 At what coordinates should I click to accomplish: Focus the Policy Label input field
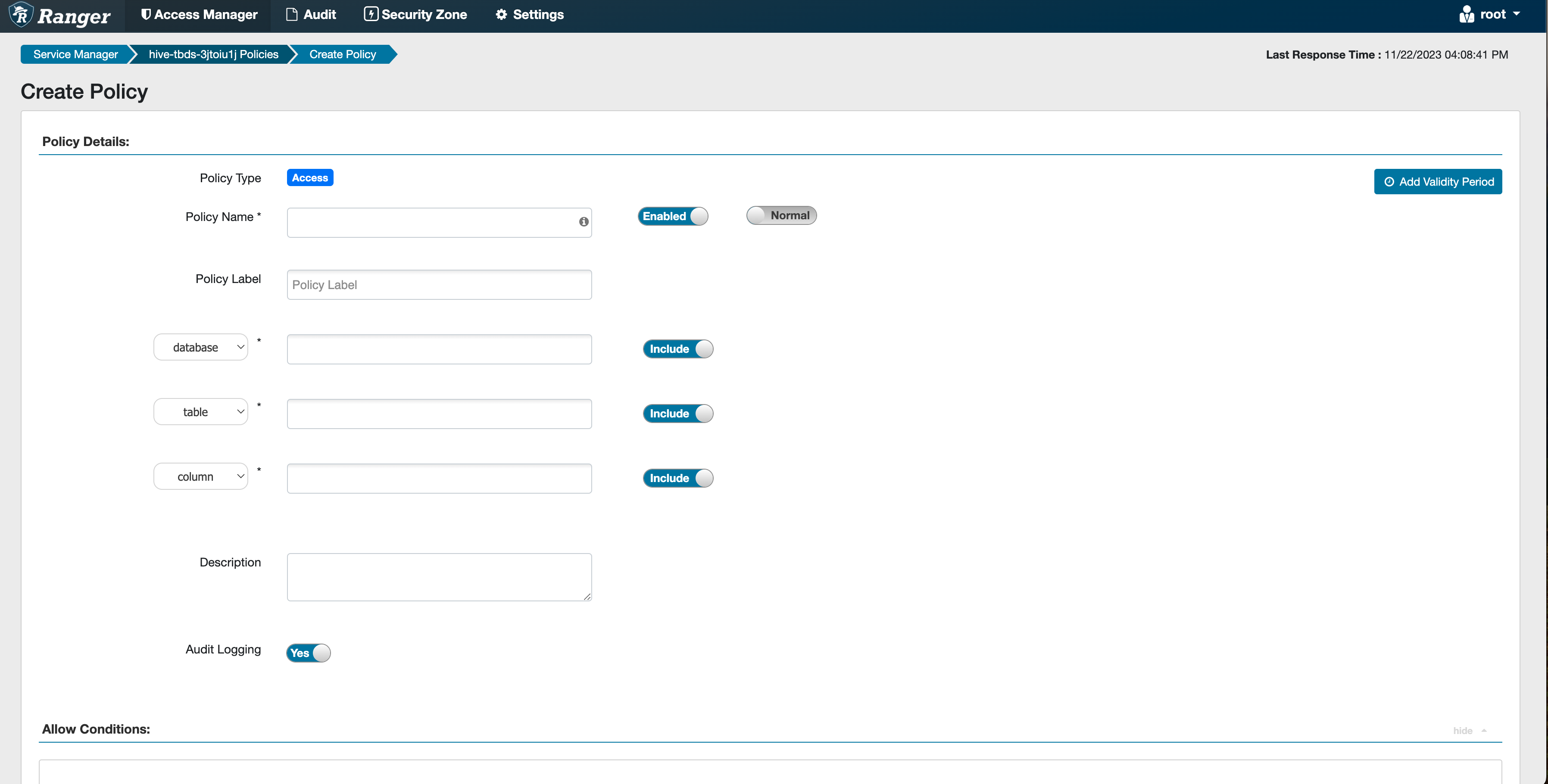click(439, 285)
